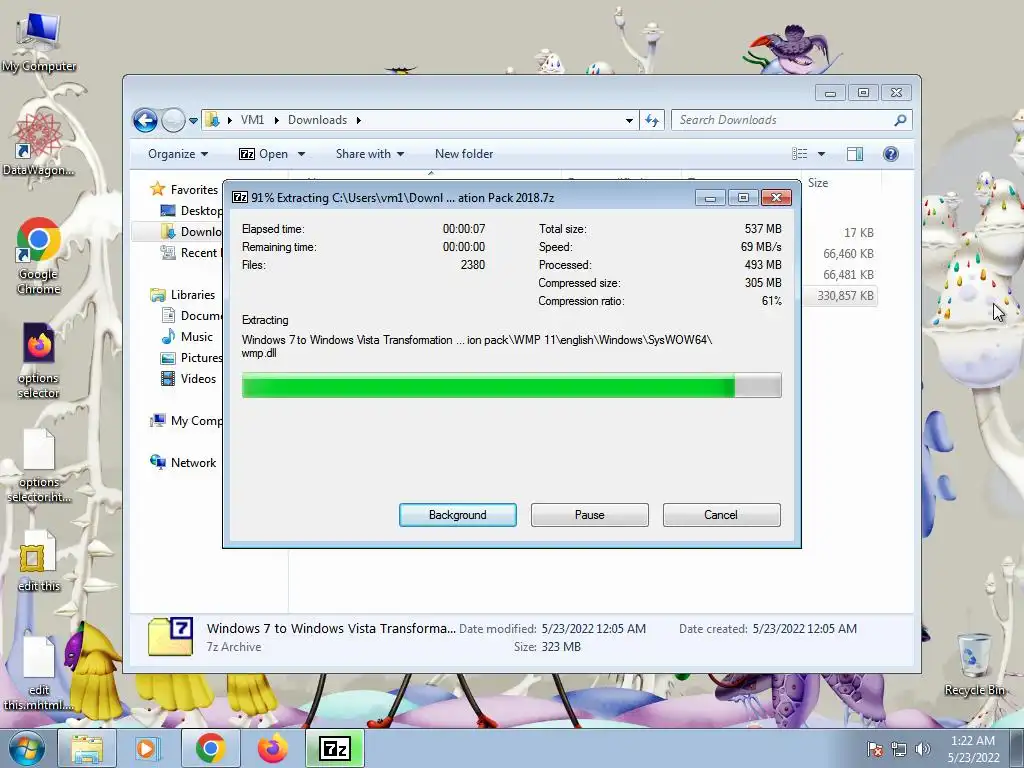Open the volume speaker tray icon

922,749
